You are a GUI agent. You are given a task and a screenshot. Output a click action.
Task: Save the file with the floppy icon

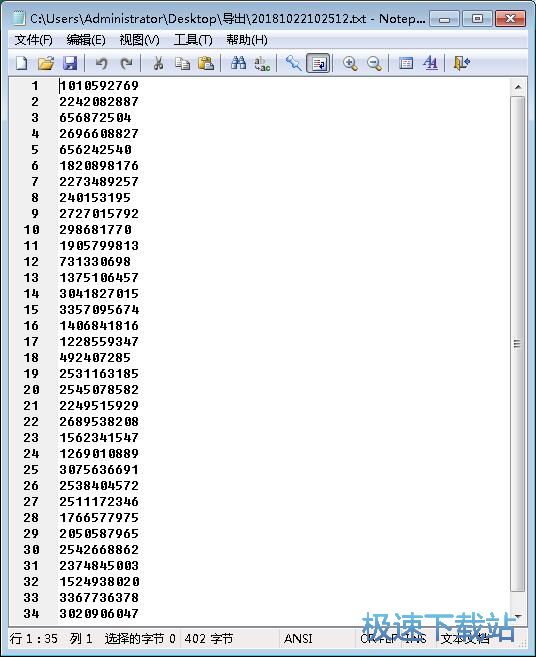tap(70, 63)
